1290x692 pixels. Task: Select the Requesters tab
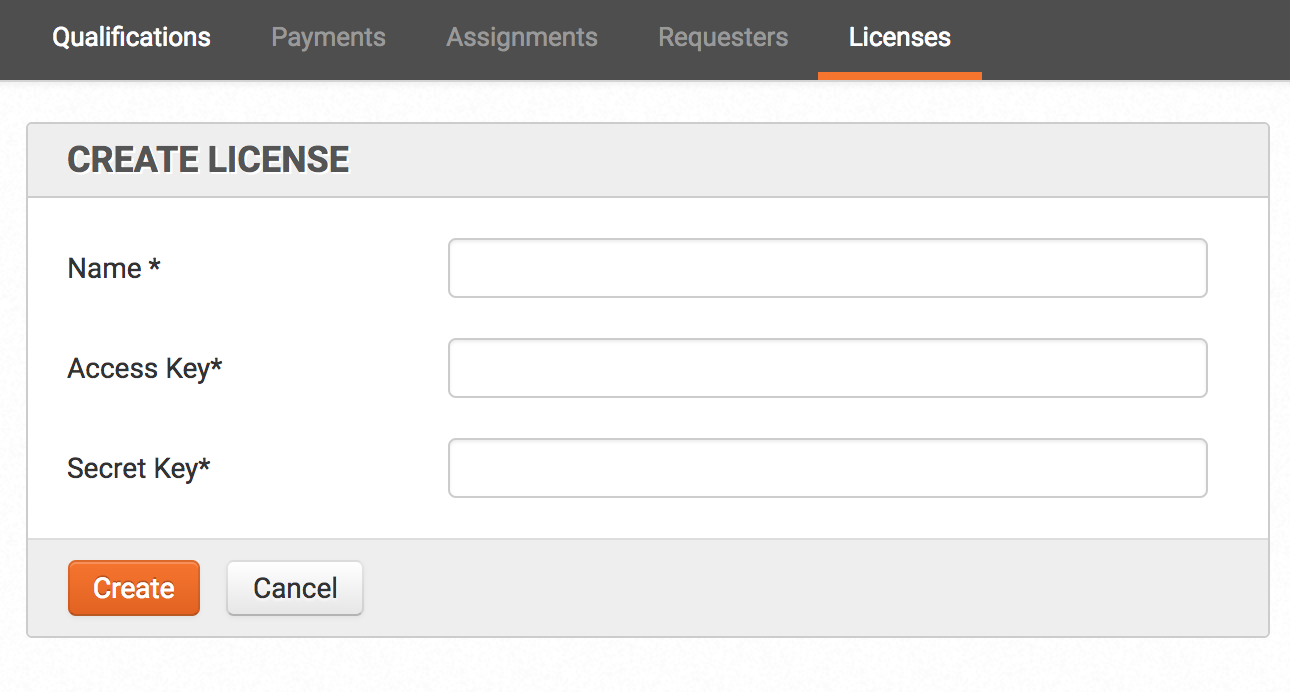tap(723, 38)
